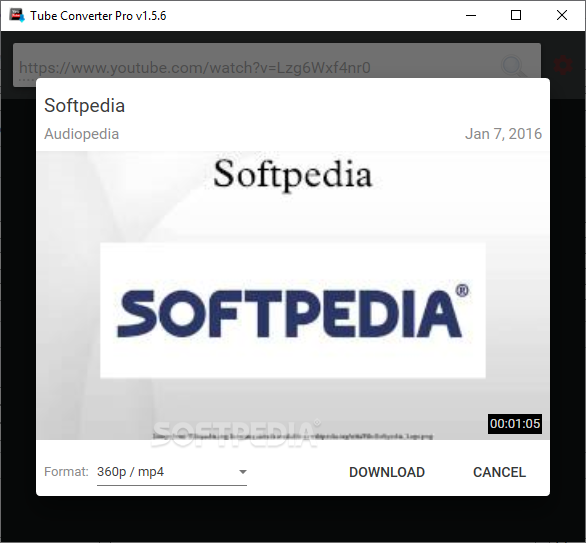Click the Softpedia video thumbnail

293,295
